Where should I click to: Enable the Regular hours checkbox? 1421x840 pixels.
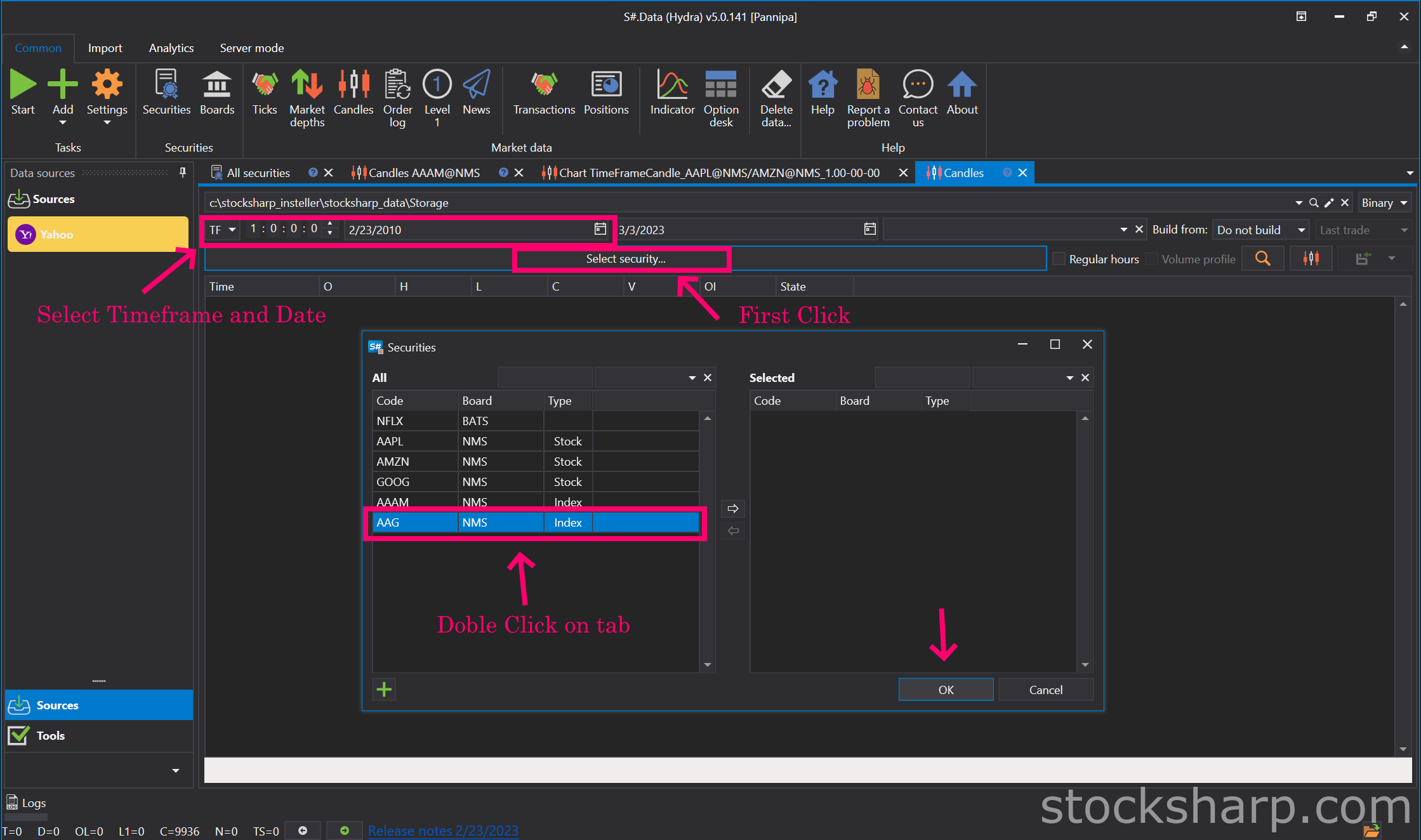click(x=1059, y=259)
